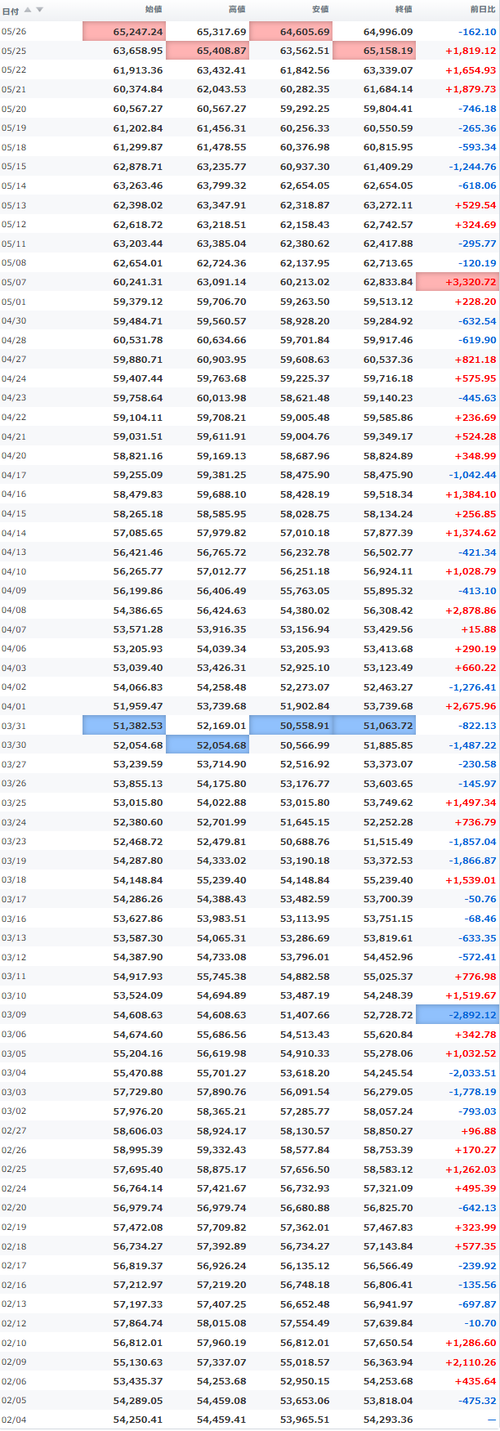The height and width of the screenshot is (1431, 500).
Task: Select change value +1,262.03
Action: (x=470, y=1167)
